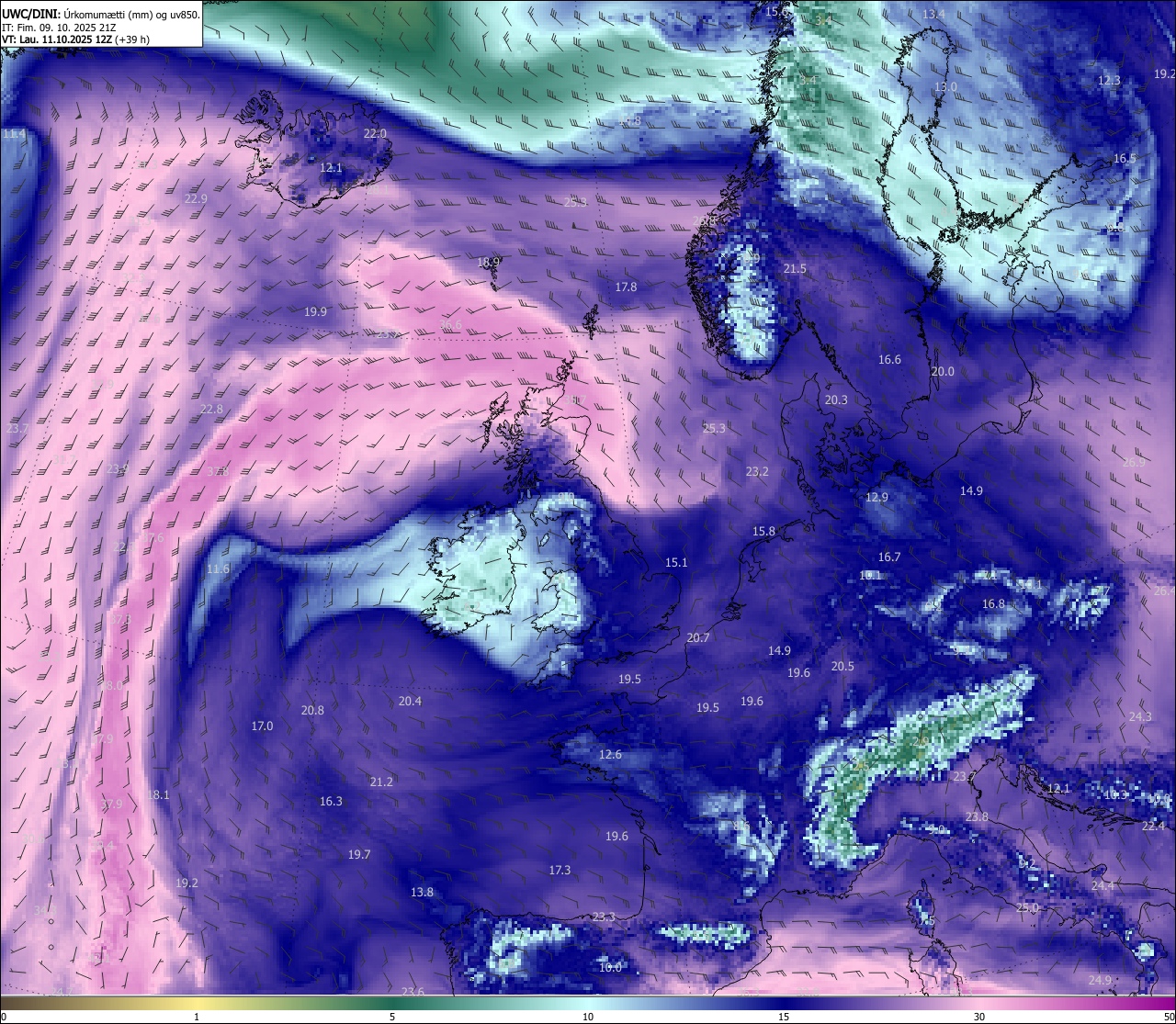Click the 12.3 value in the top right
Image resolution: width=1176 pixels, height=1024 pixels.
1109,80
